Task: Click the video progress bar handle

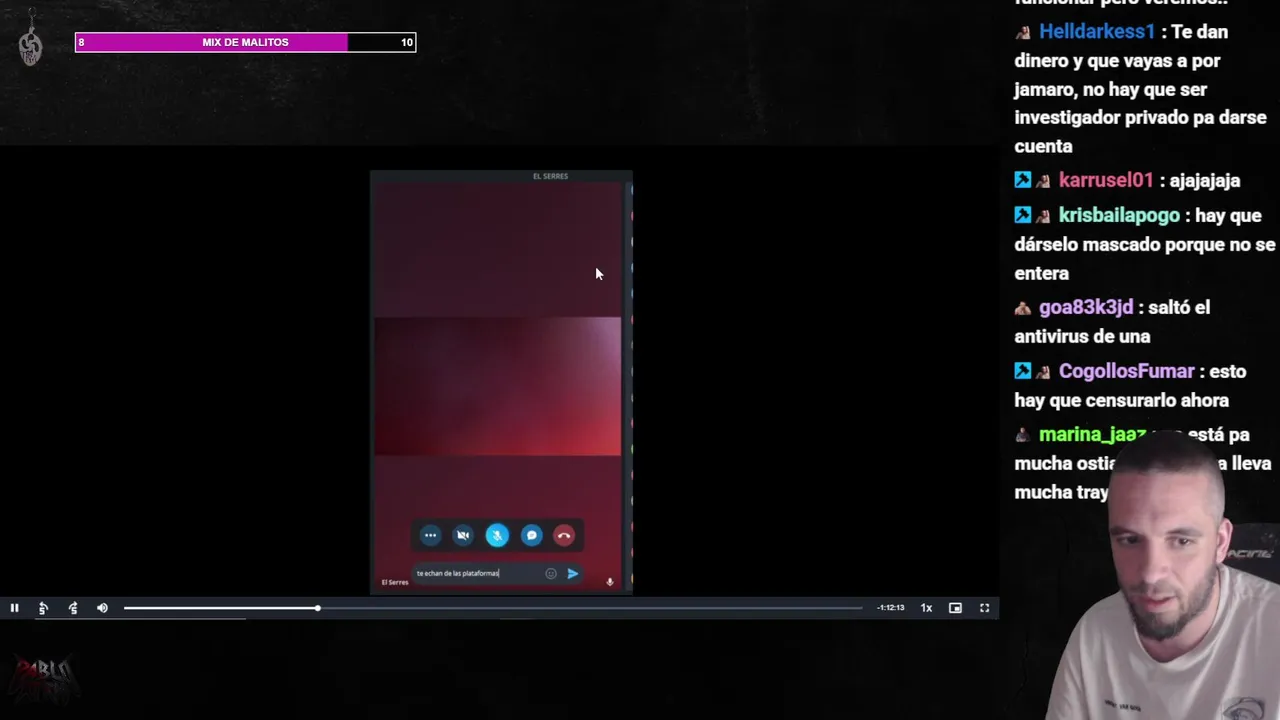Action: click(x=317, y=608)
